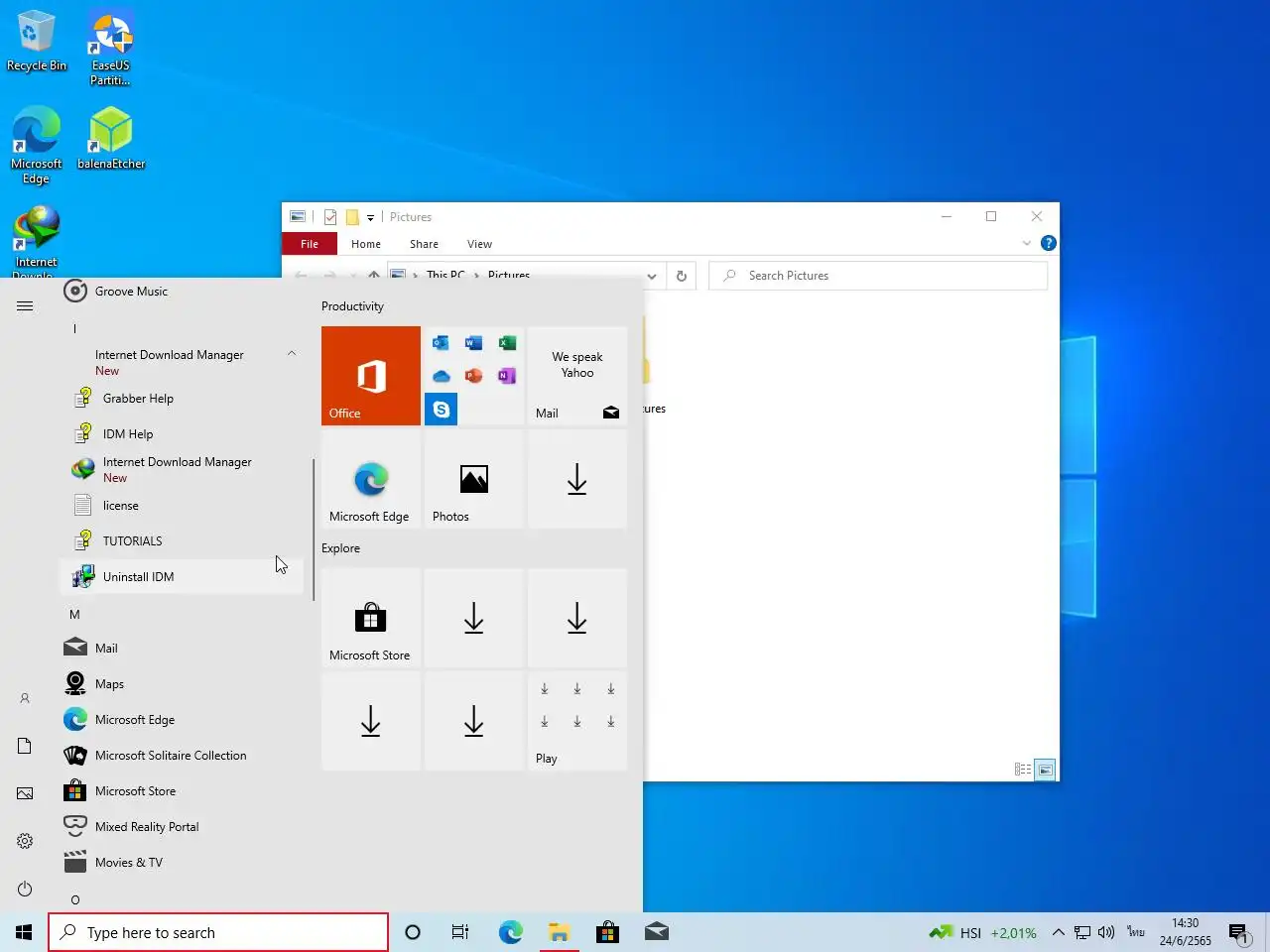Open the Mail live tile
The image size is (1270, 952).
click(577, 376)
